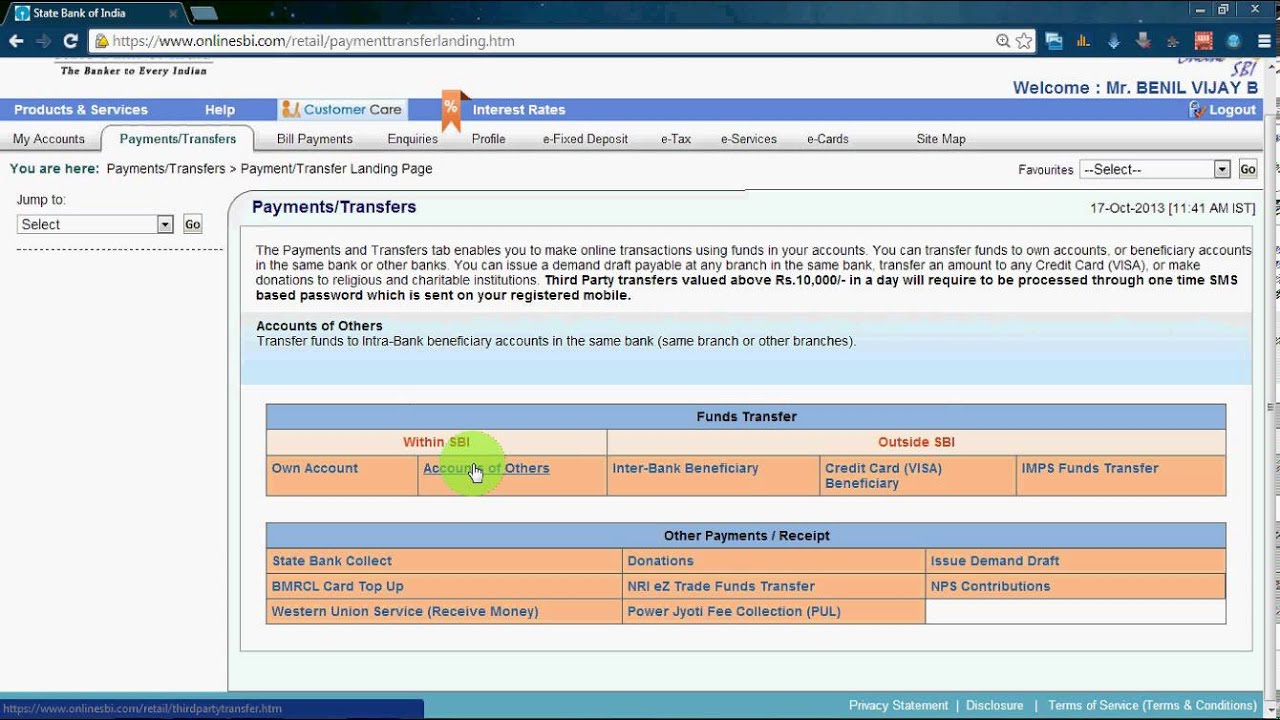
Task: Select the Payments/Transfers tab
Action: pyautogui.click(x=178, y=139)
